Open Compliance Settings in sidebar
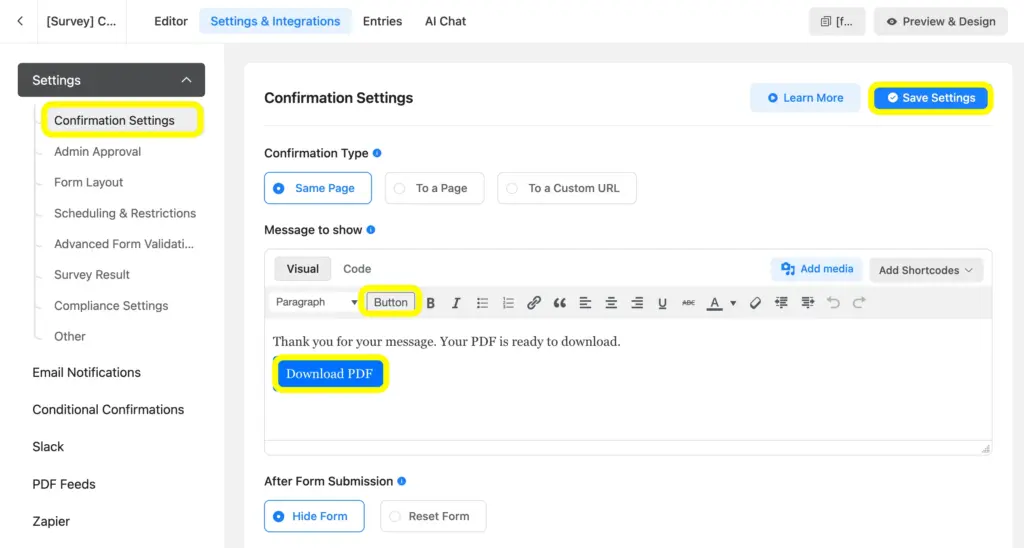Screen dimensions: 1024x548 pos(111,306)
